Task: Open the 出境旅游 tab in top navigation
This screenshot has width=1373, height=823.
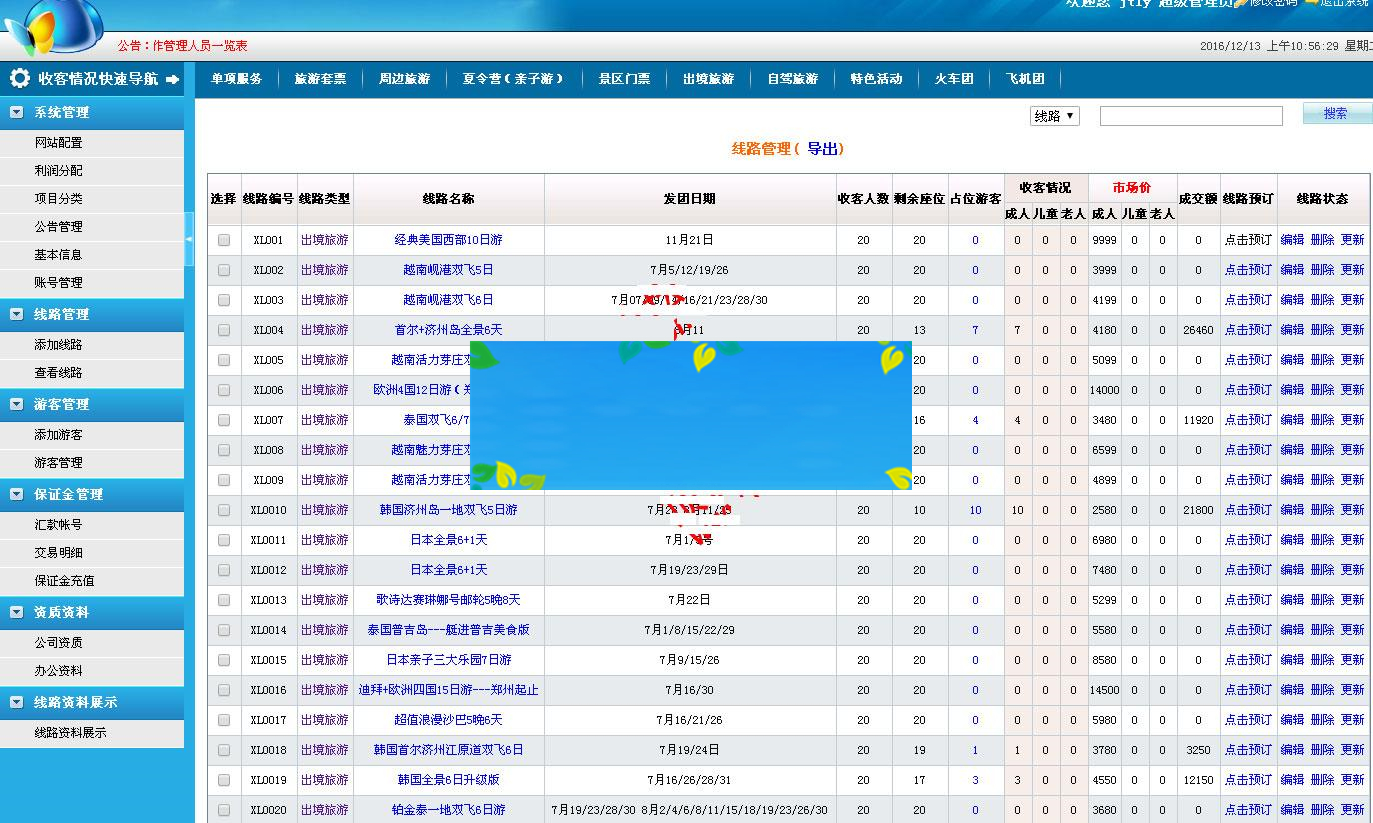Action: 708,79
